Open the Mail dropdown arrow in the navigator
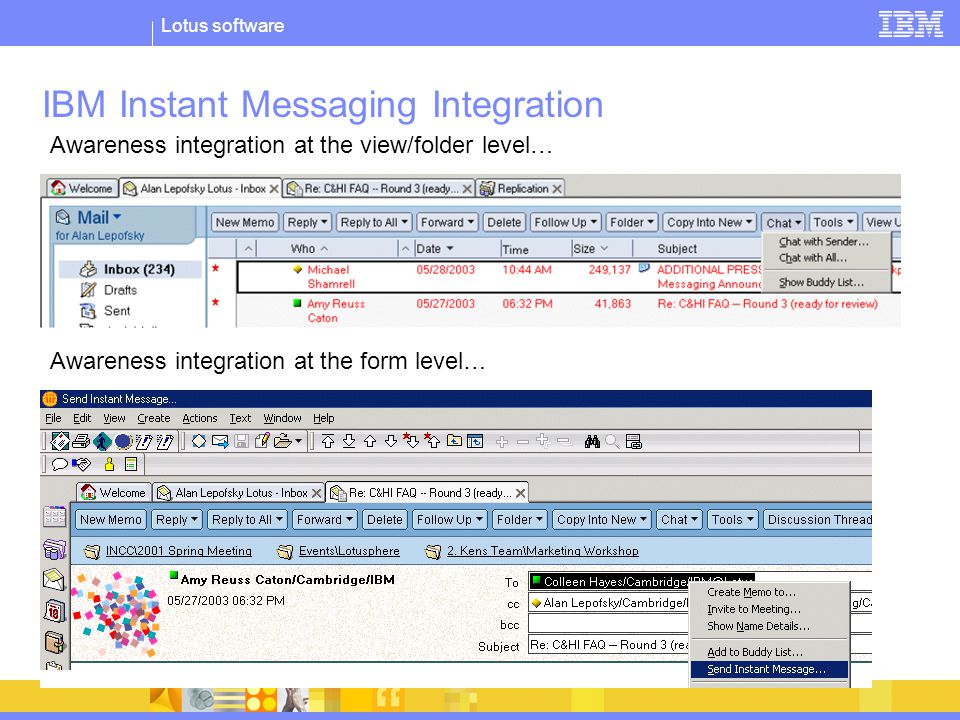The image size is (960, 720). coord(117,217)
